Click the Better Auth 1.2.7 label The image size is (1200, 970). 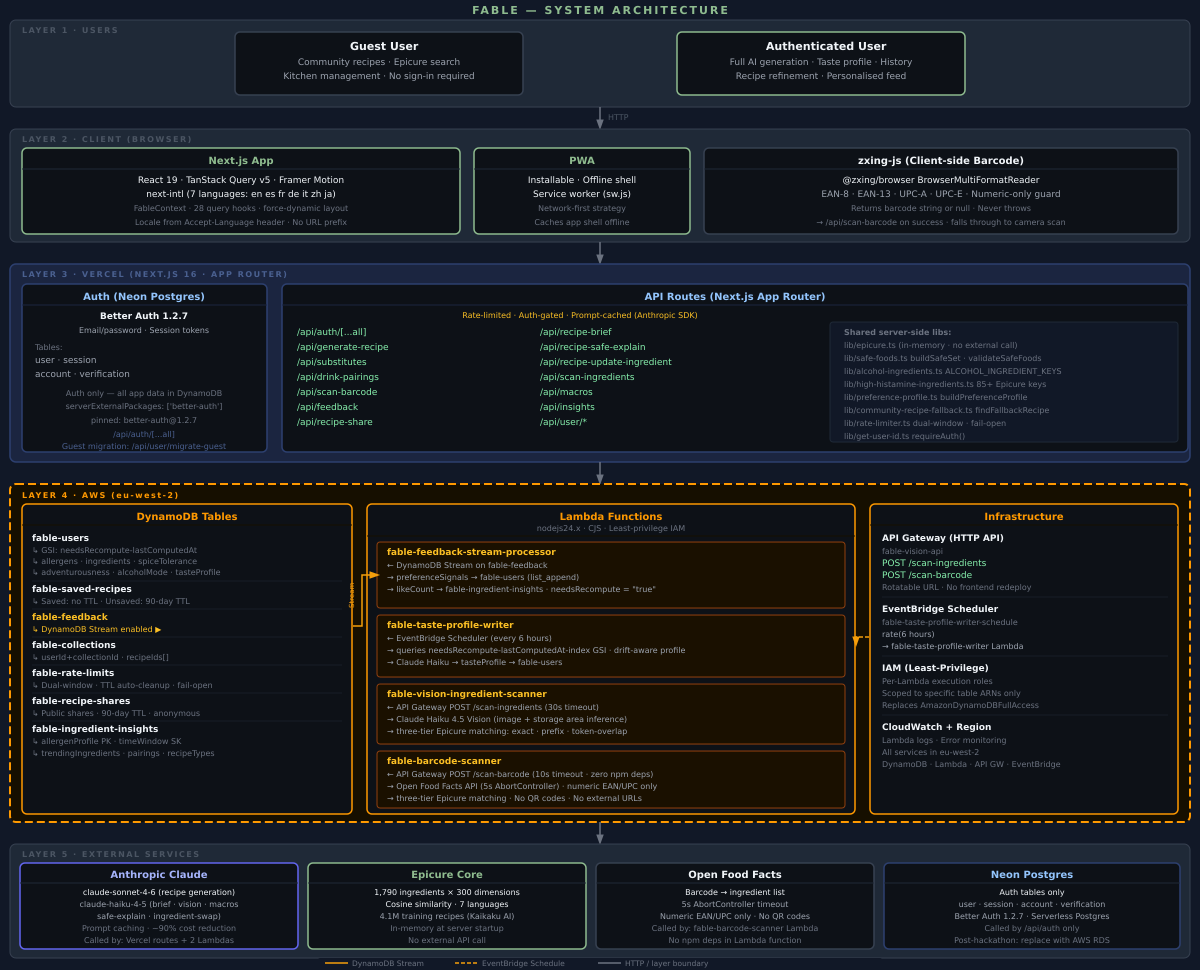click(144, 316)
